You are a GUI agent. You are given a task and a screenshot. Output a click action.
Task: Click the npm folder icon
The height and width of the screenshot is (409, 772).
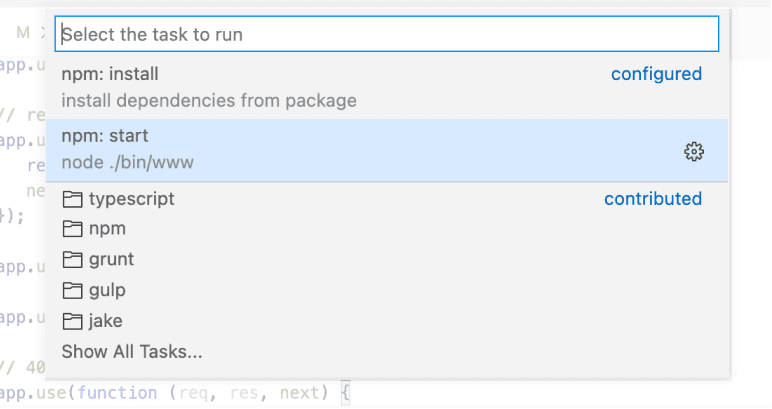pos(72,229)
